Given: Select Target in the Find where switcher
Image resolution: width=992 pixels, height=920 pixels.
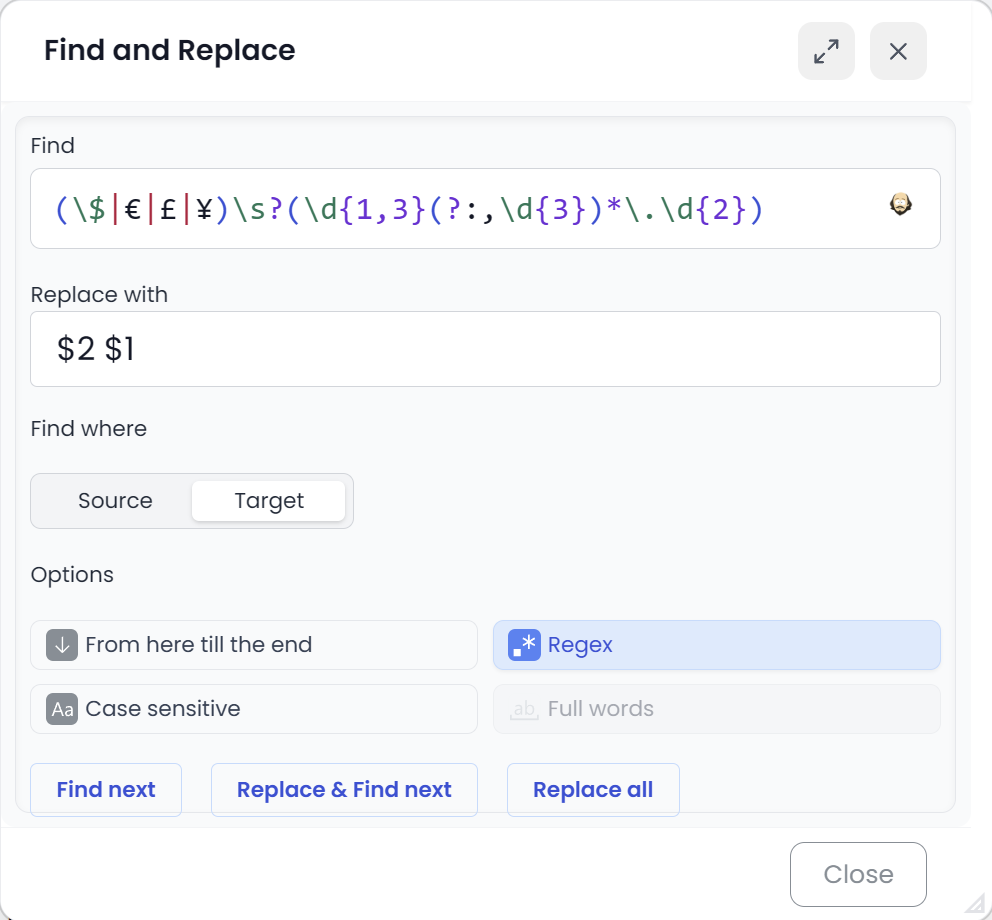Looking at the screenshot, I should coord(268,500).
